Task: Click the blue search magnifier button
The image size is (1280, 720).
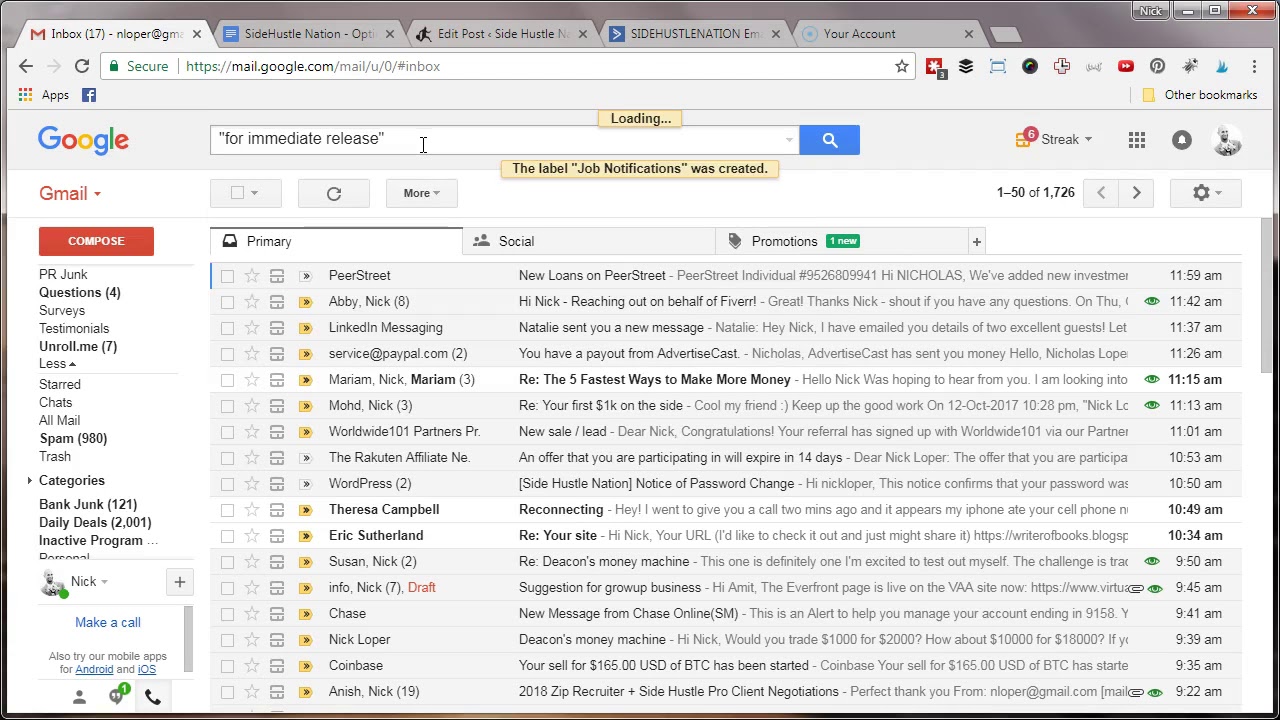Action: click(829, 140)
